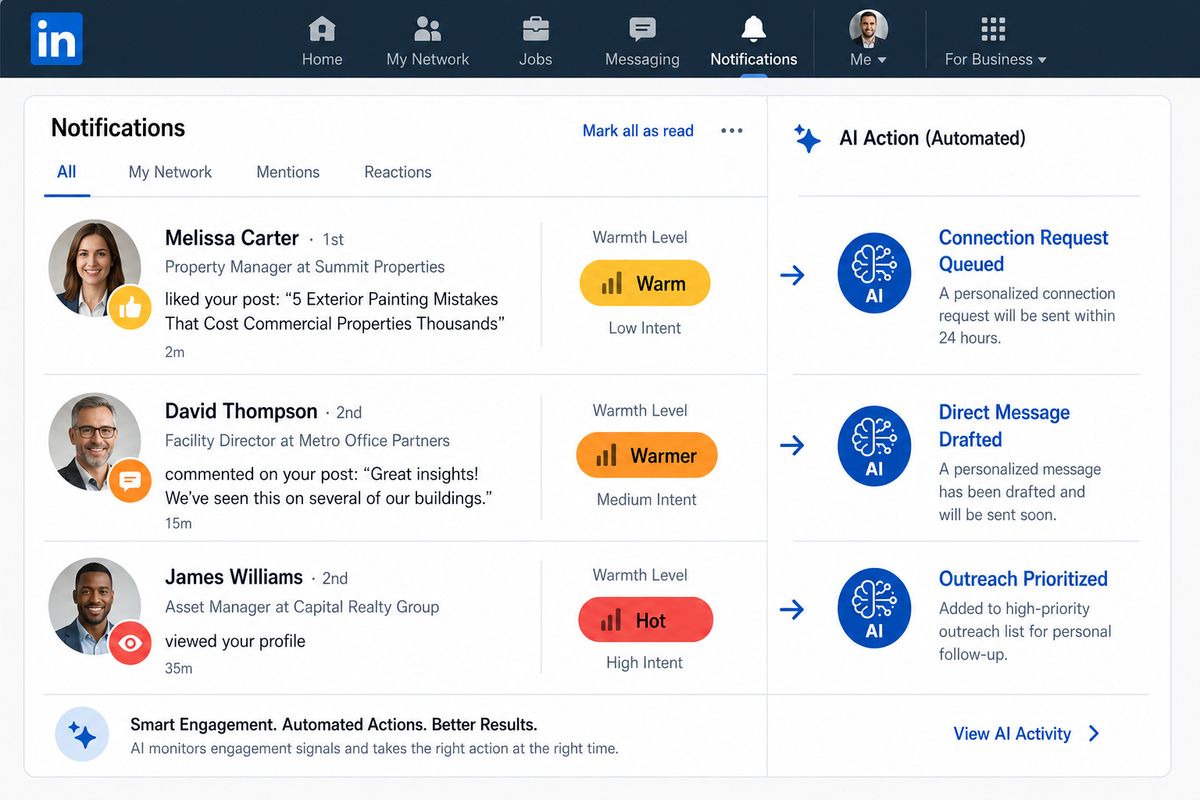Click Mark all as read
The width and height of the screenshot is (1200, 800).
(x=638, y=130)
